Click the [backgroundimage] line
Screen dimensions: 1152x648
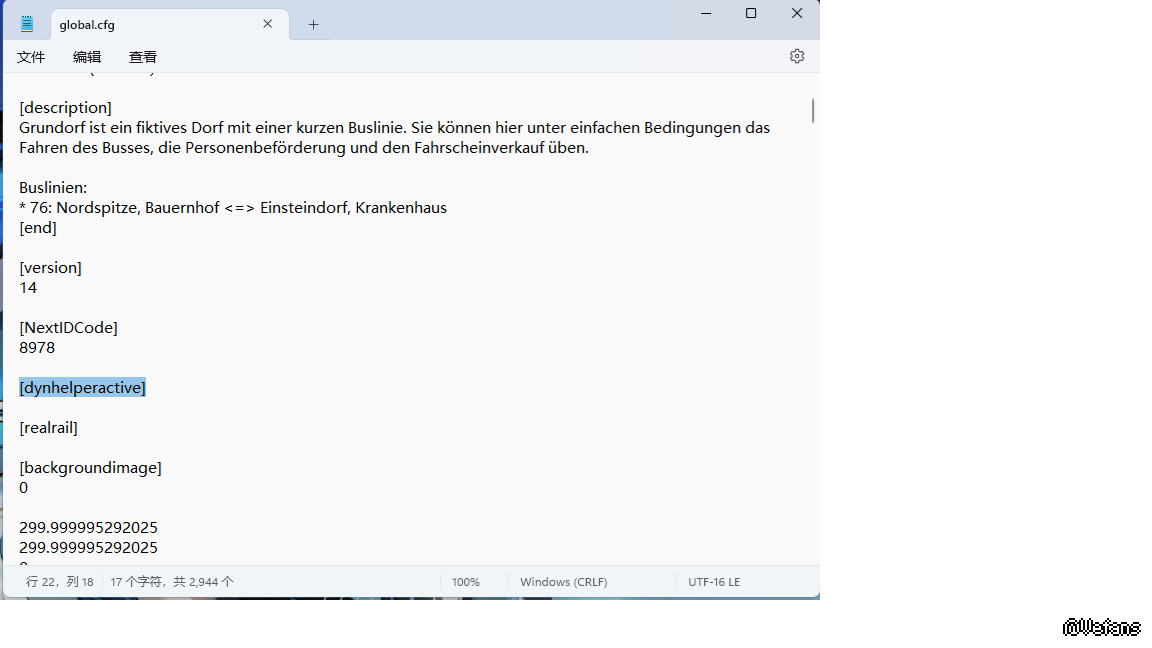click(90, 468)
